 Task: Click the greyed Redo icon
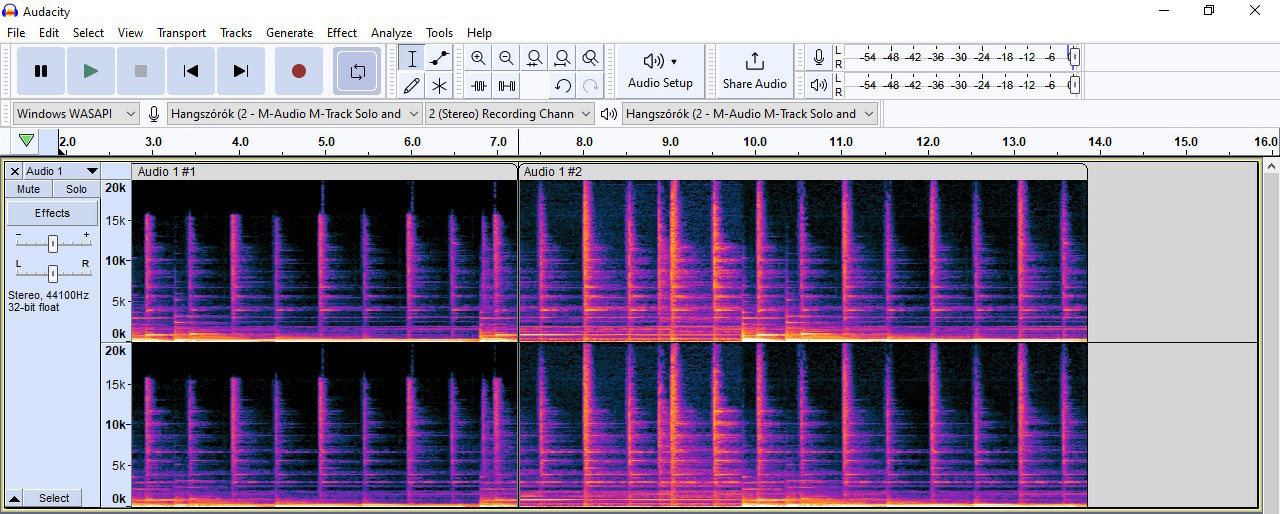591,86
